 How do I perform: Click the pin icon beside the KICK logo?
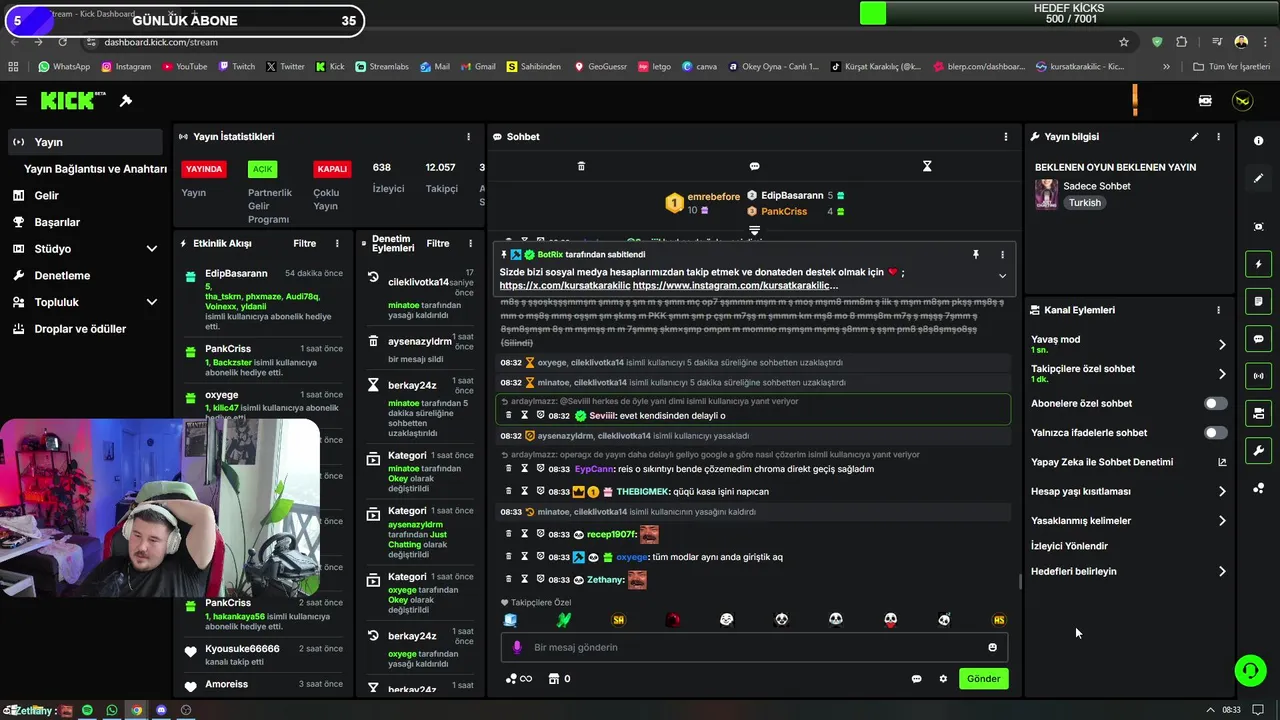pos(126,101)
